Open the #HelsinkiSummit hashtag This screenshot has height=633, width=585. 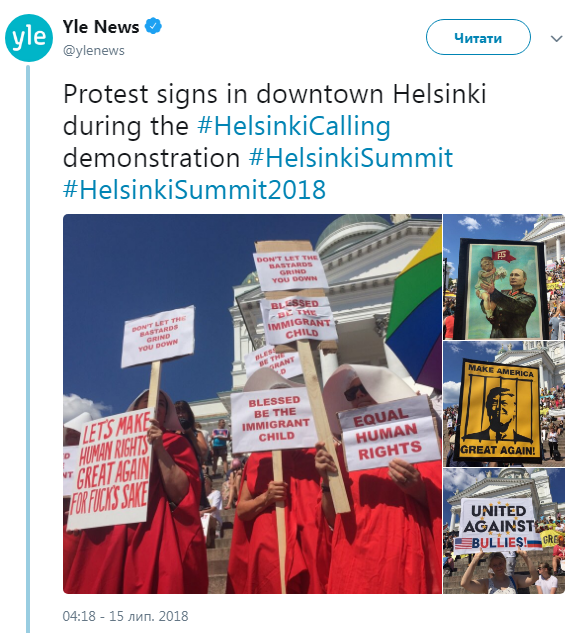click(351, 157)
